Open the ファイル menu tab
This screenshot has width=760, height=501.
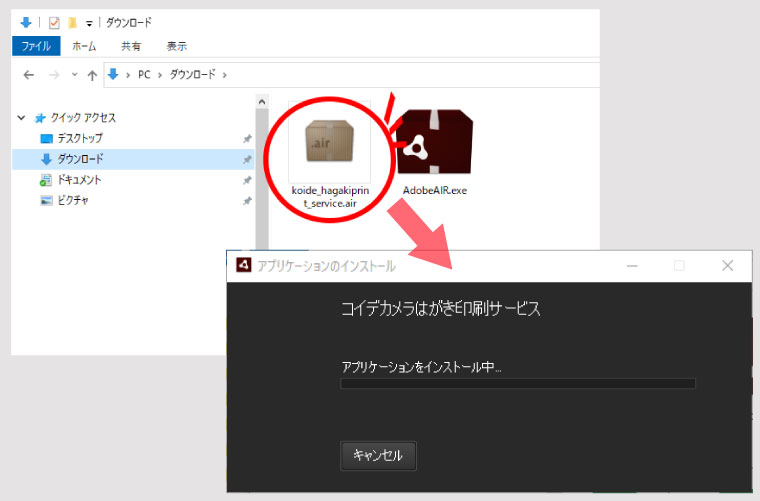36,46
